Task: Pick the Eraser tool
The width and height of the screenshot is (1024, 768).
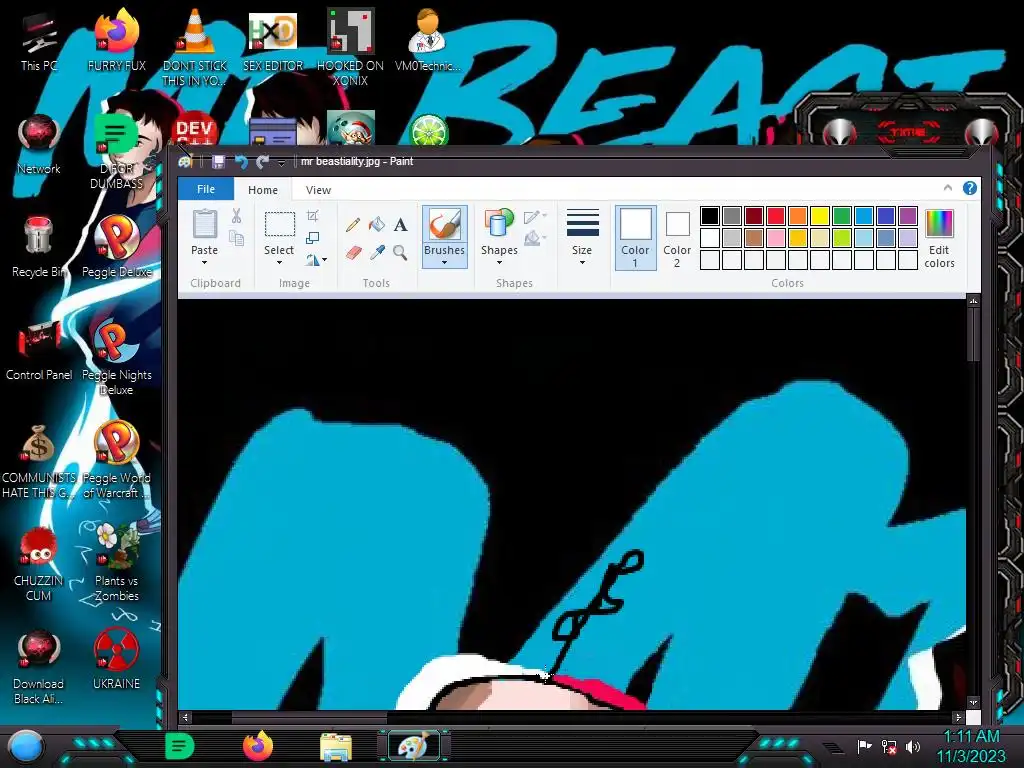Action: 353,252
